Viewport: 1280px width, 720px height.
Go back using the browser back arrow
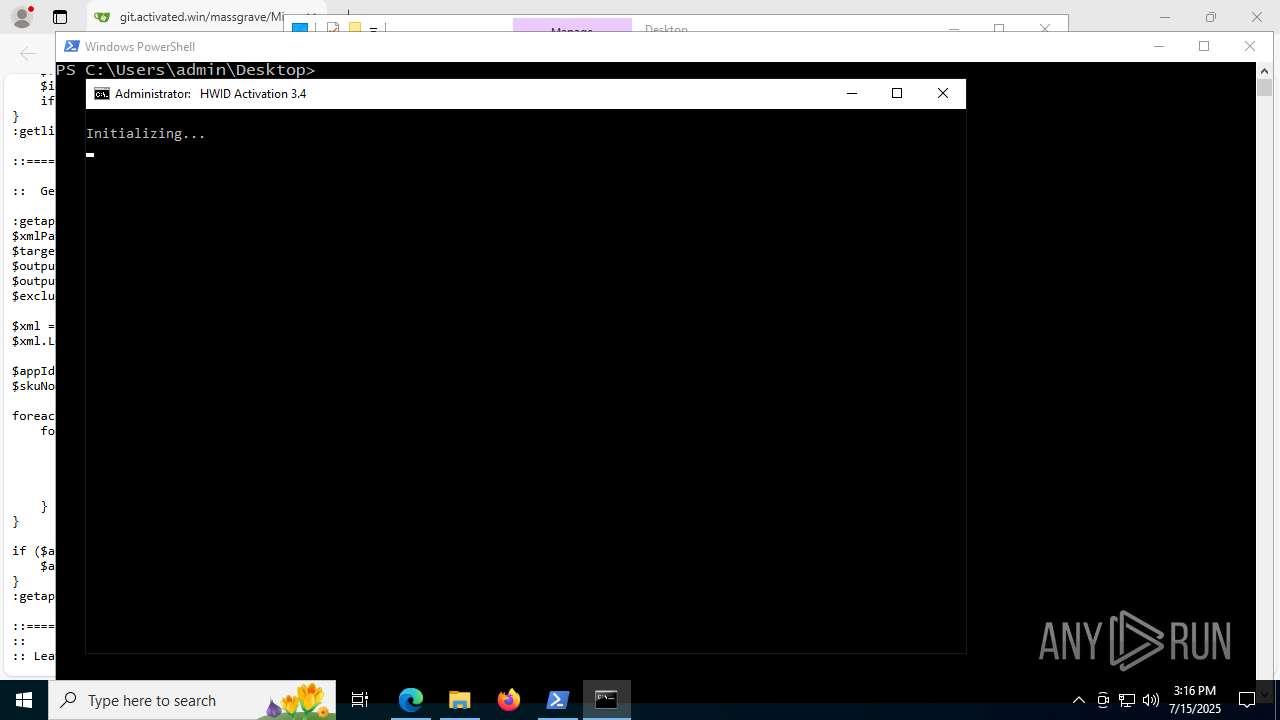pos(28,54)
